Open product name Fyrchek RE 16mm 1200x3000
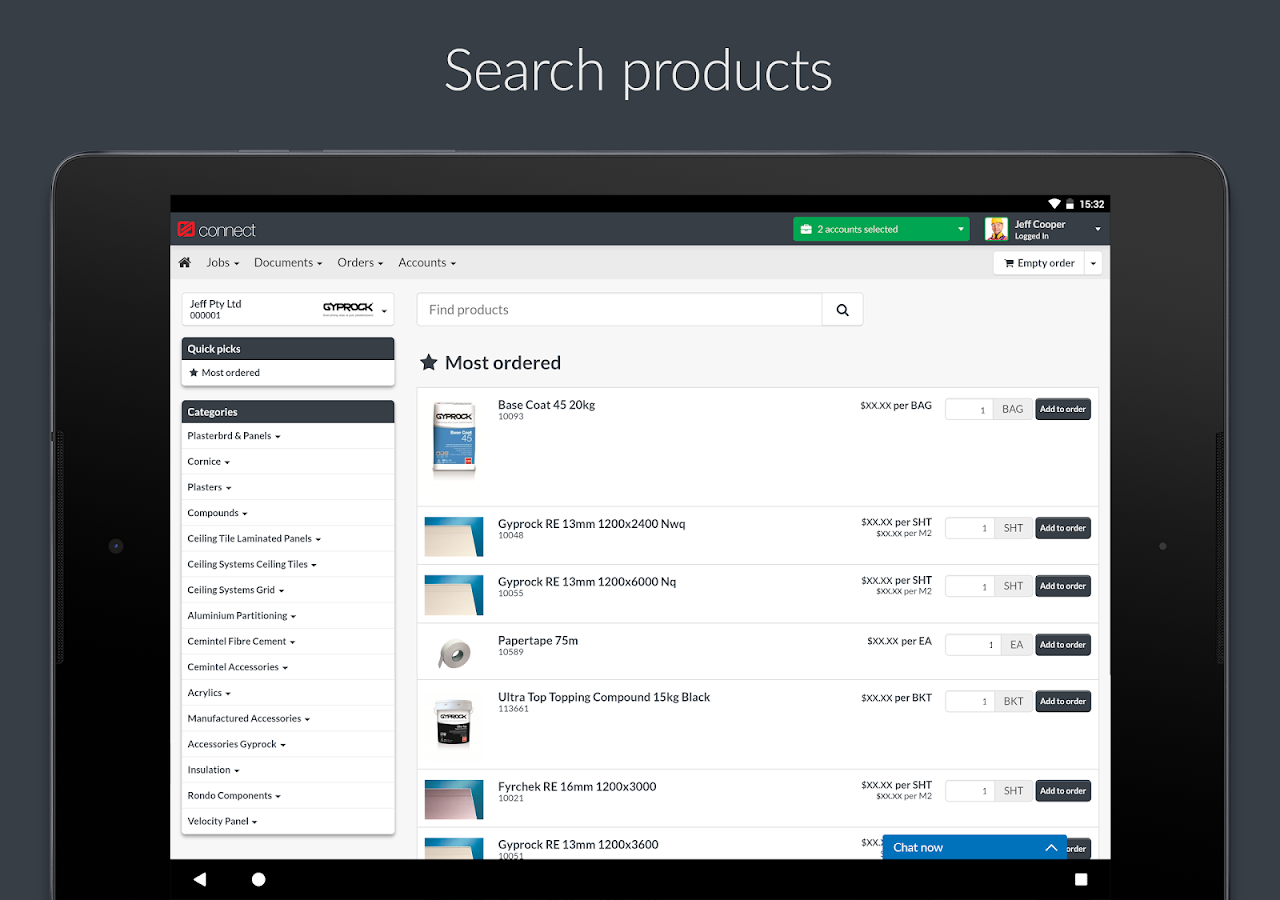 pyautogui.click(x=577, y=787)
